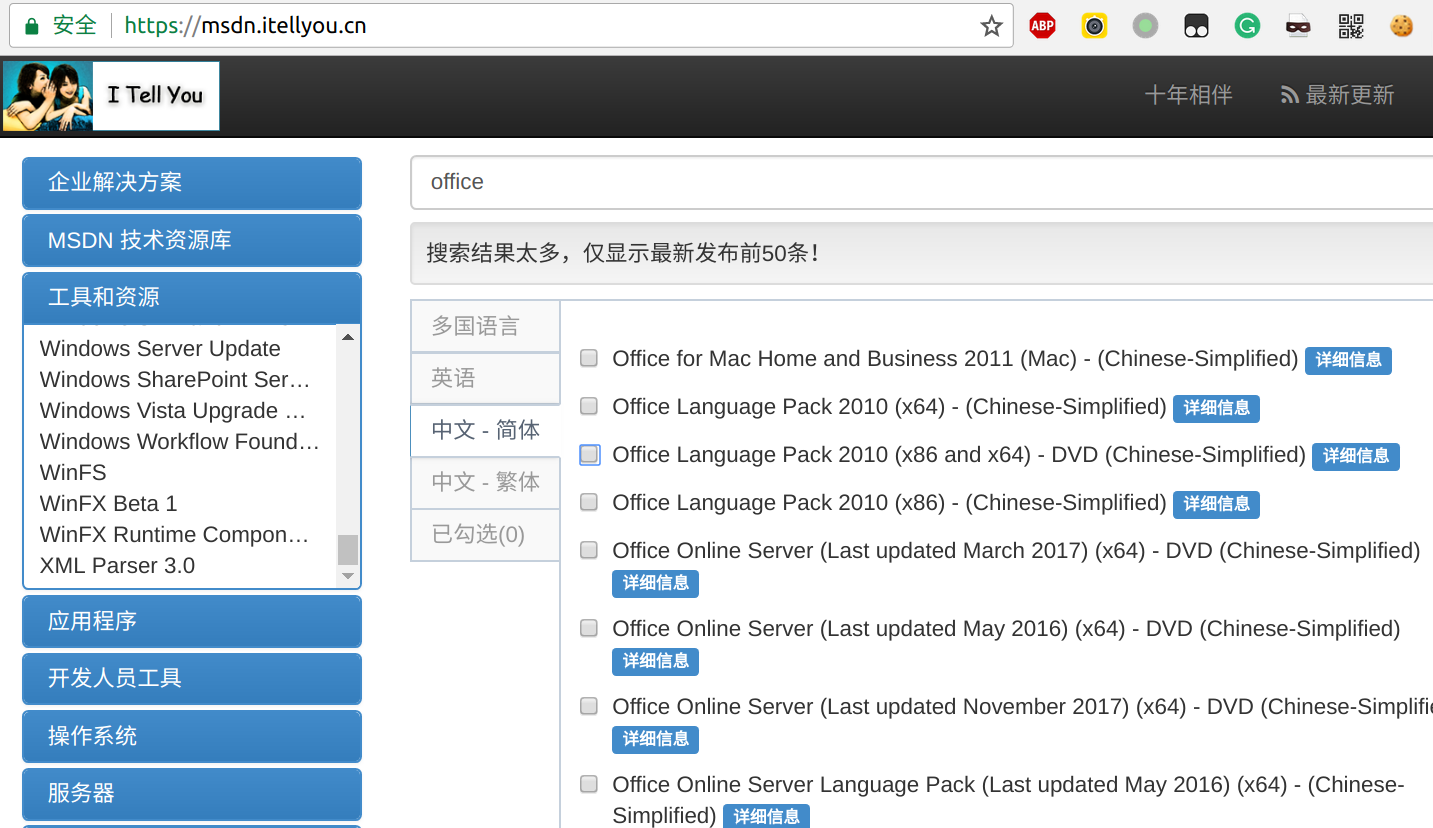Select WinFS in the list
This screenshot has height=828, width=1433.
tap(73, 473)
